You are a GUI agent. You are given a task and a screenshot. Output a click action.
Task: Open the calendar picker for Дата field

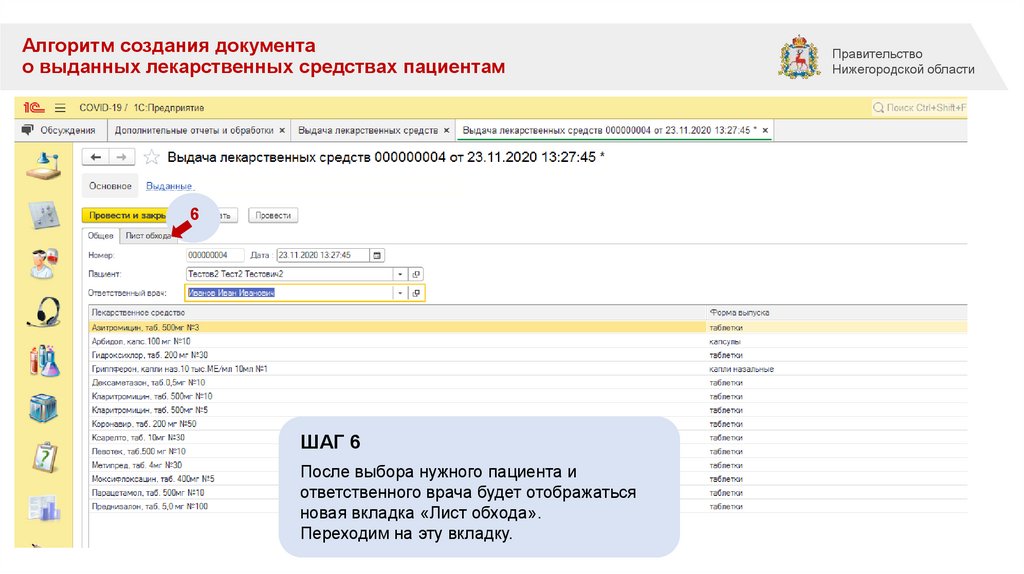click(376, 255)
